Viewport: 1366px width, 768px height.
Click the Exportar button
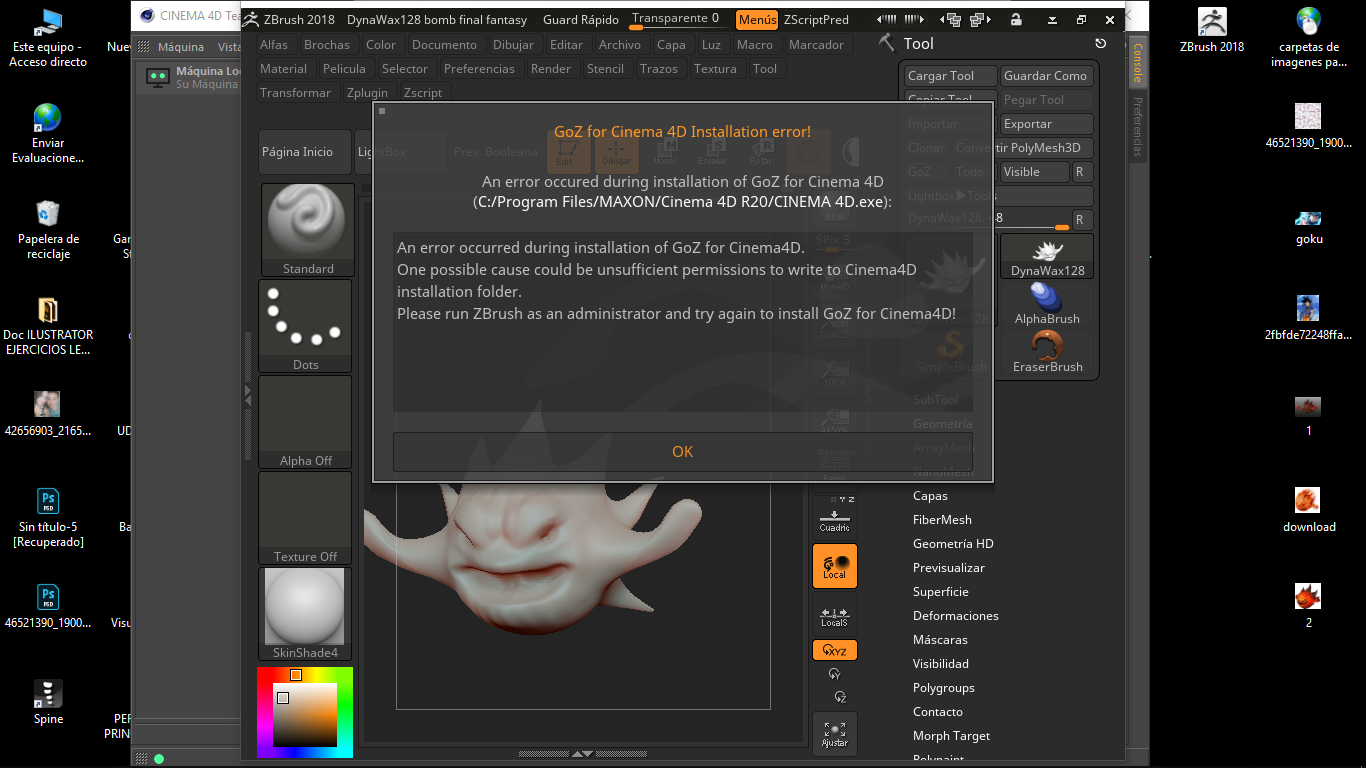[1047, 124]
